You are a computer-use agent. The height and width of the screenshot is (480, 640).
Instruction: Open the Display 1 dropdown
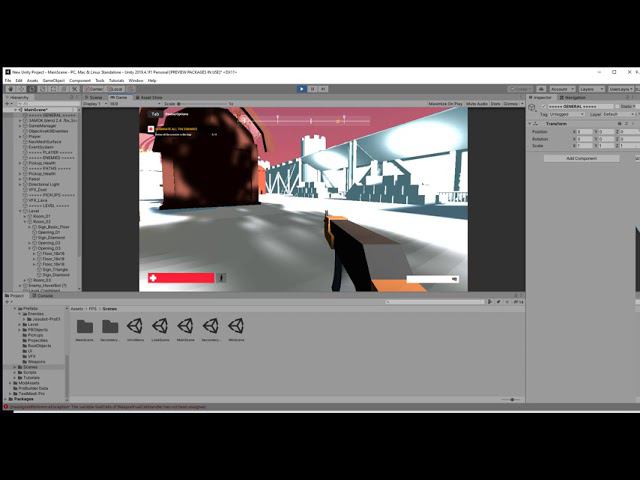[95, 104]
